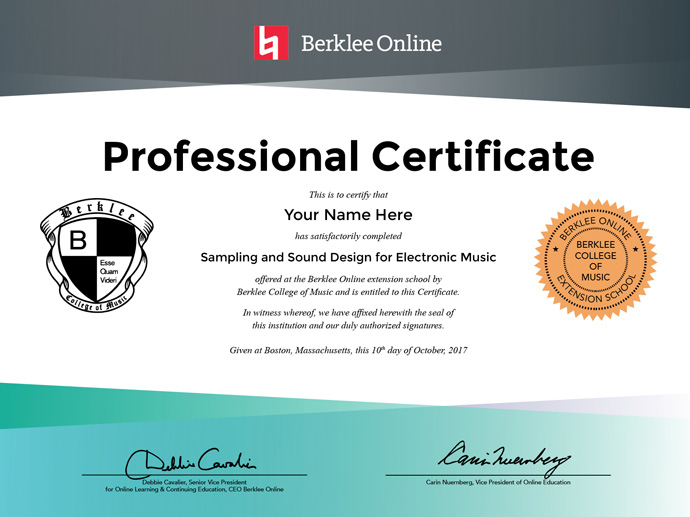690x517 pixels.
Task: Click 'offered at the Berklee Online extension school' line
Action: tap(348, 279)
